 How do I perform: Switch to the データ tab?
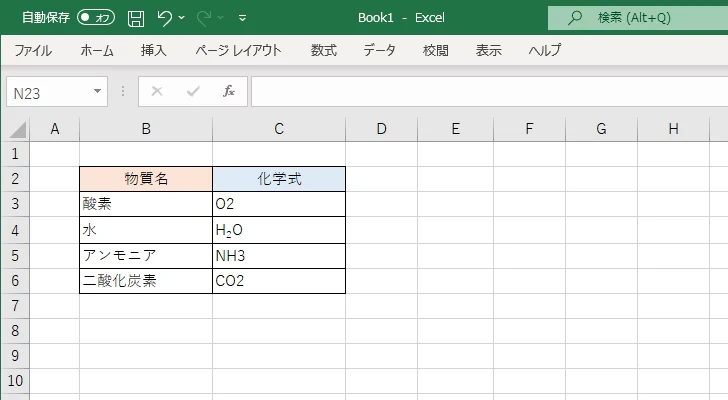click(379, 50)
